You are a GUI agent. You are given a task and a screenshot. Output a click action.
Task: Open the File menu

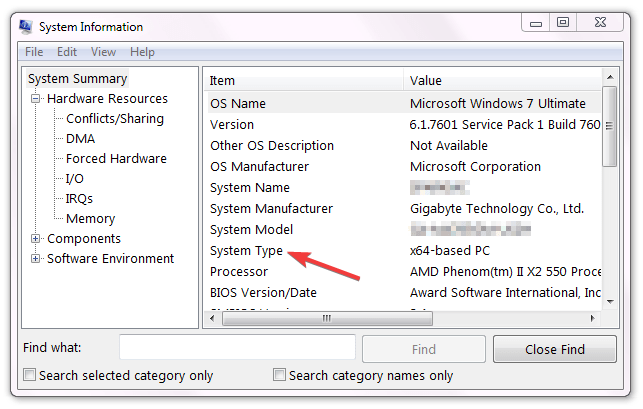34,52
